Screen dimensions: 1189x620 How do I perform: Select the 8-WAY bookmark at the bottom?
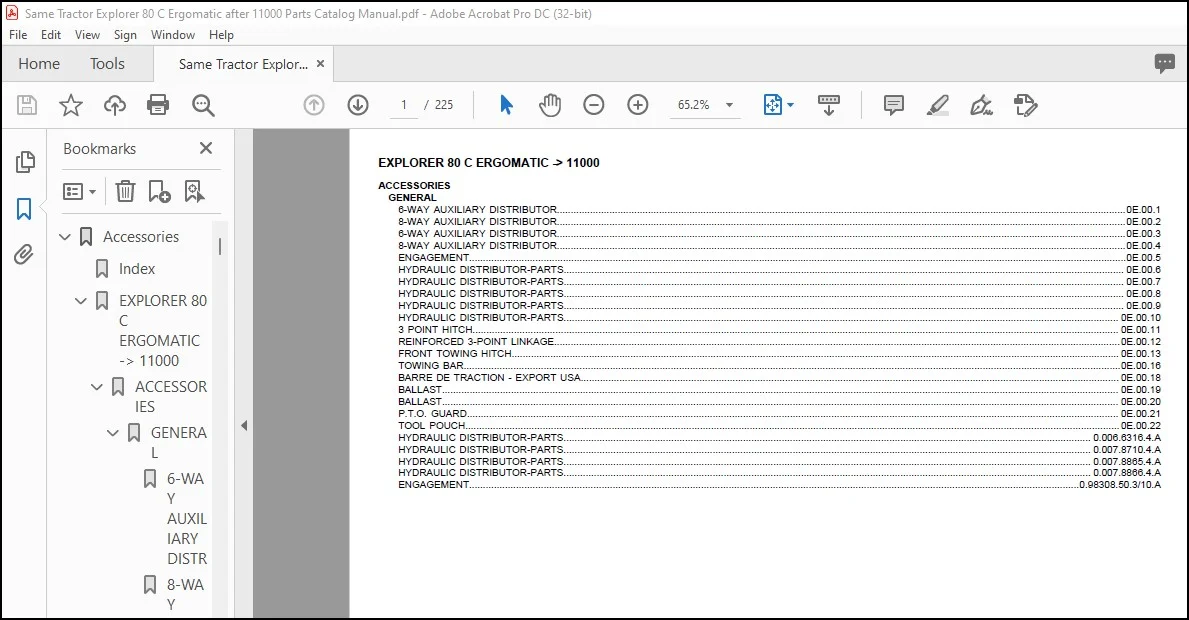tap(185, 594)
